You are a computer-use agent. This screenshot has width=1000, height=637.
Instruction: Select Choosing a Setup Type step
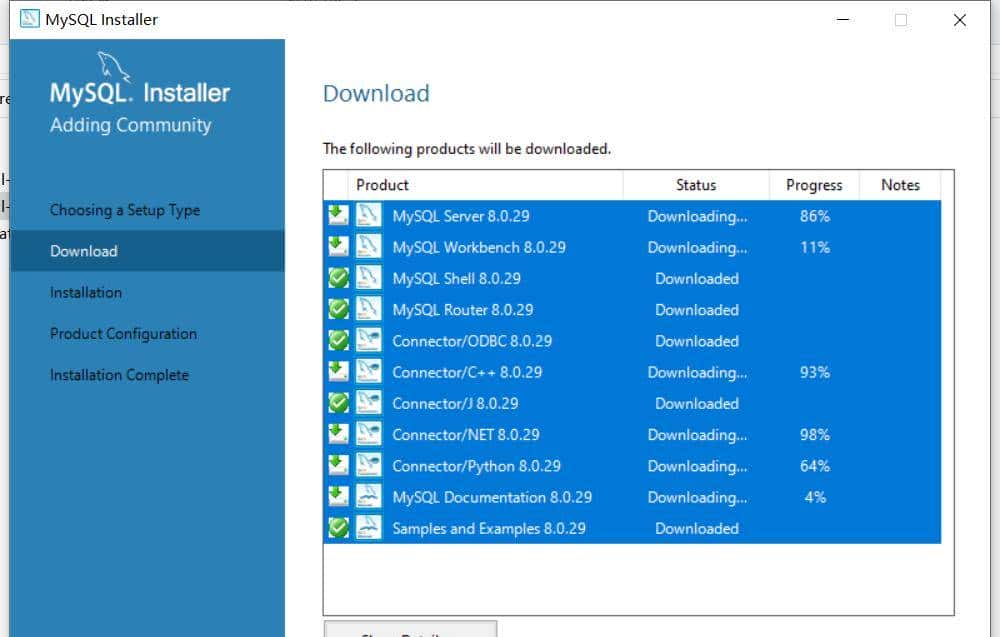pos(125,210)
